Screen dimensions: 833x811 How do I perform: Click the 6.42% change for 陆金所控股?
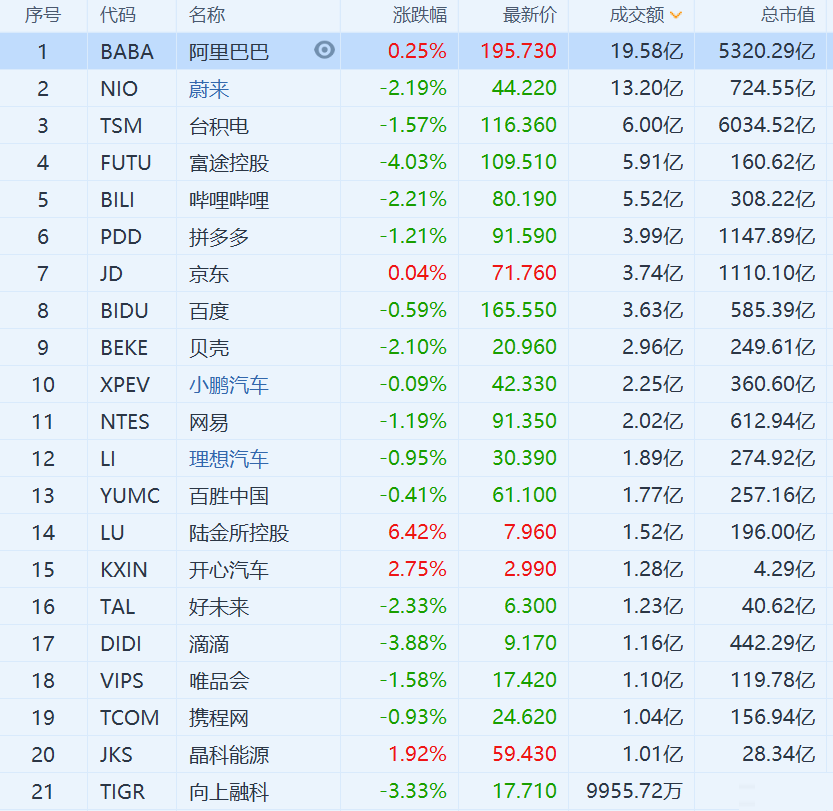pos(417,532)
